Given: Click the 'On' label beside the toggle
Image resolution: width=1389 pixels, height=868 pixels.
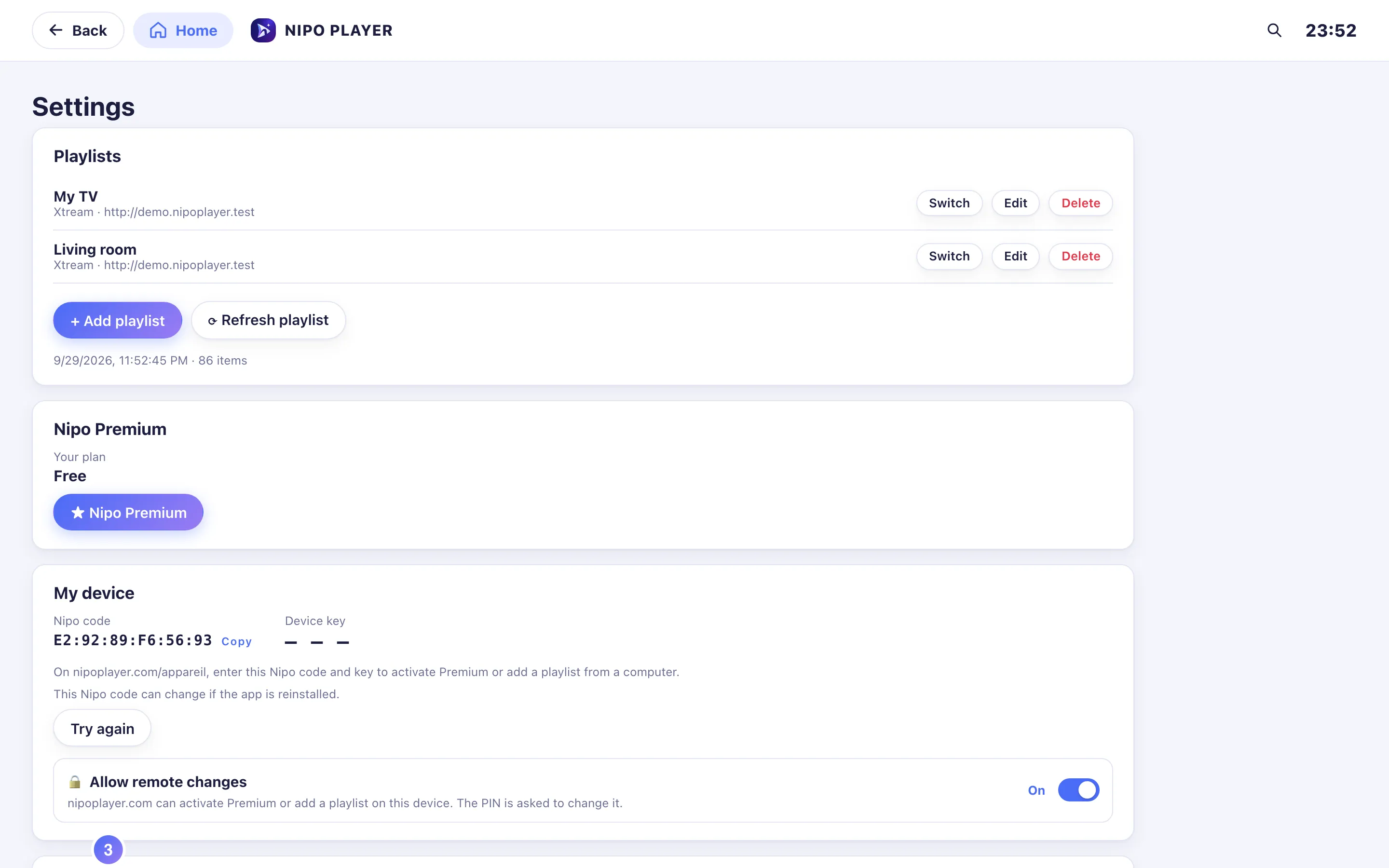Looking at the screenshot, I should (x=1036, y=790).
